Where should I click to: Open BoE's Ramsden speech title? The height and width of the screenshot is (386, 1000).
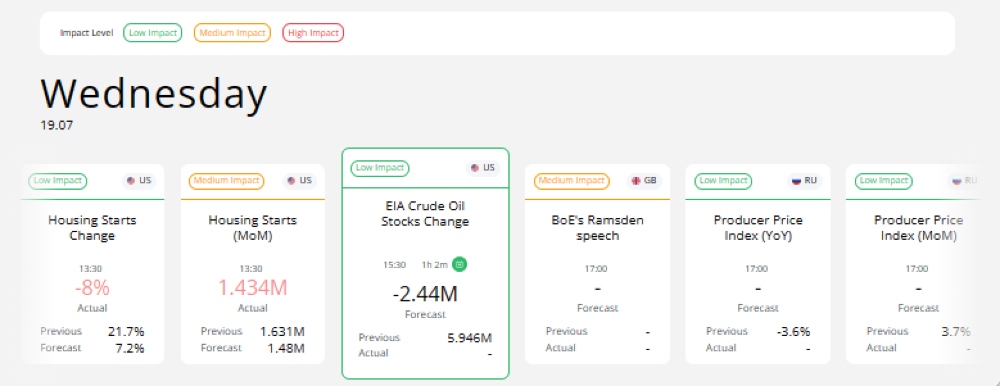tap(598, 228)
